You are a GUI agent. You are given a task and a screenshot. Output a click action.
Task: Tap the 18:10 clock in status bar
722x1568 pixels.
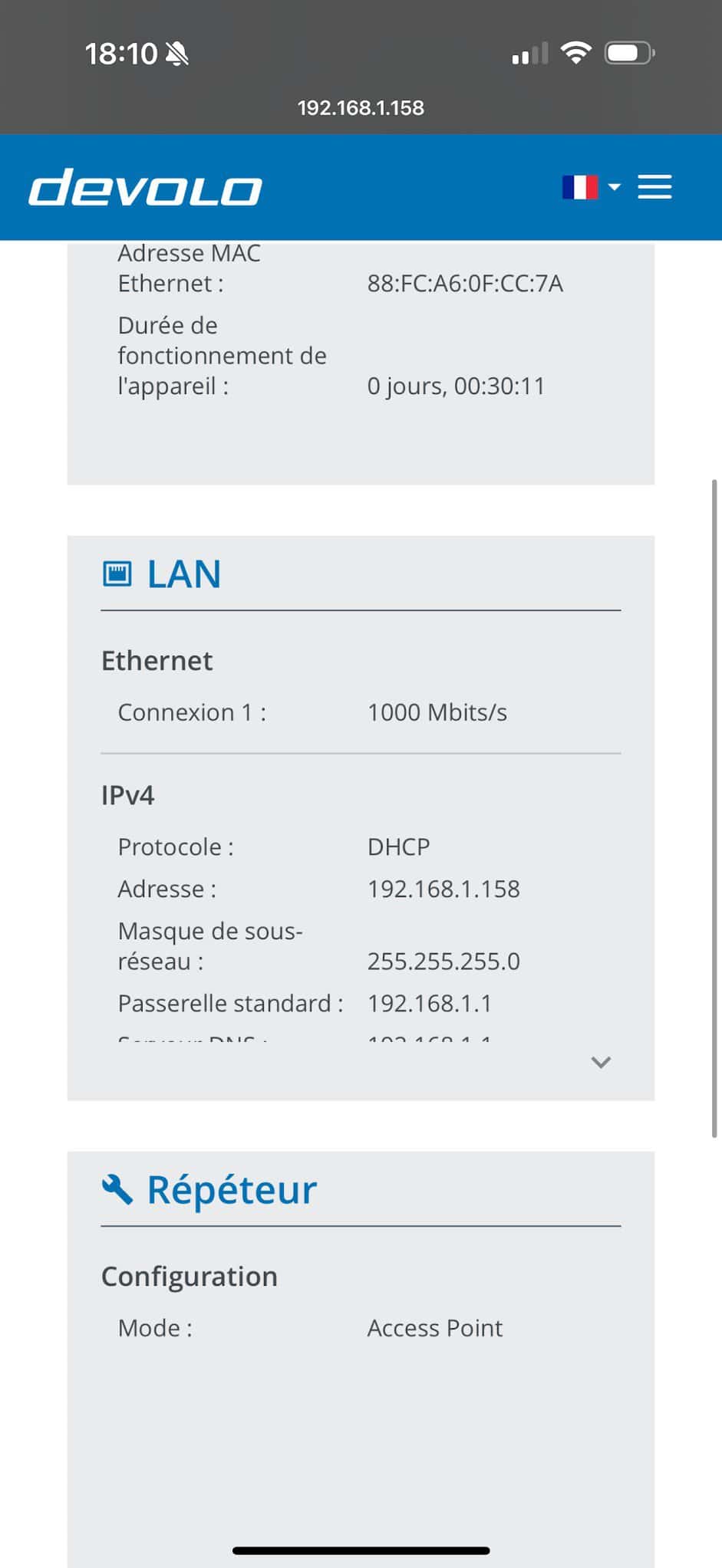[120, 54]
